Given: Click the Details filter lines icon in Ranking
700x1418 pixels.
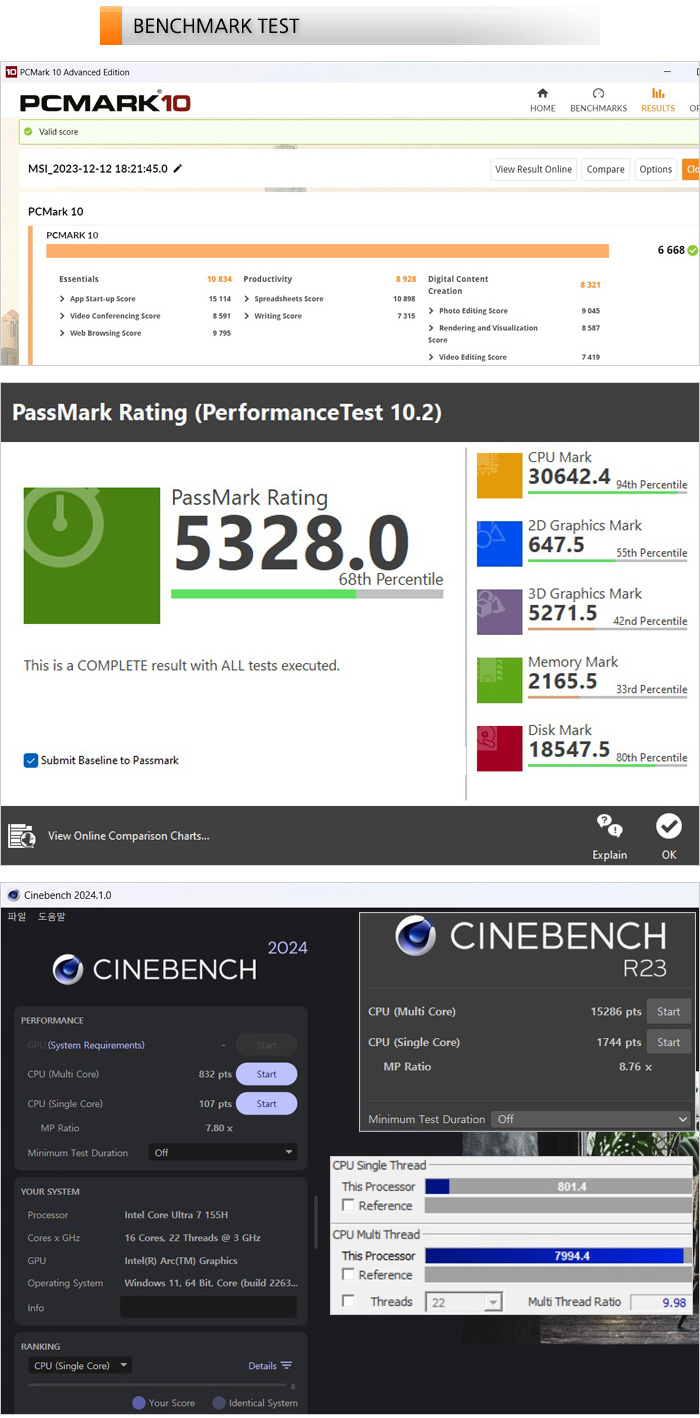Looking at the screenshot, I should (287, 1366).
